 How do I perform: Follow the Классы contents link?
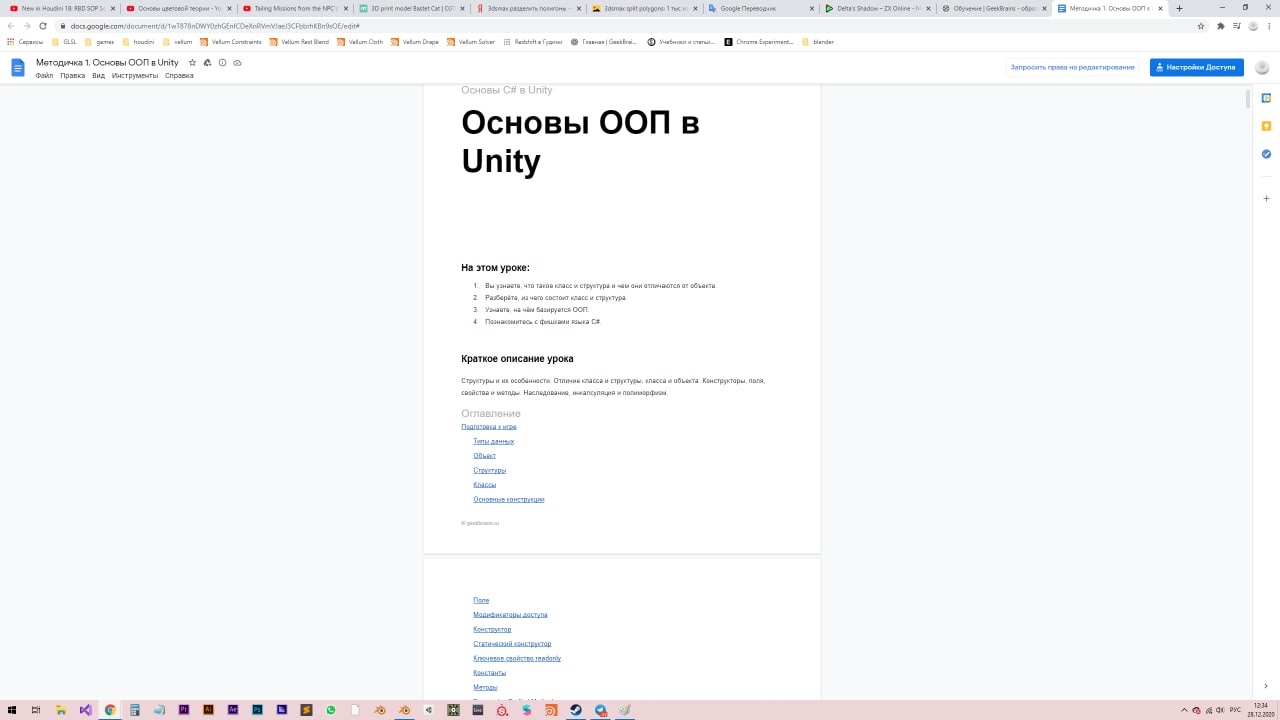[484, 485]
